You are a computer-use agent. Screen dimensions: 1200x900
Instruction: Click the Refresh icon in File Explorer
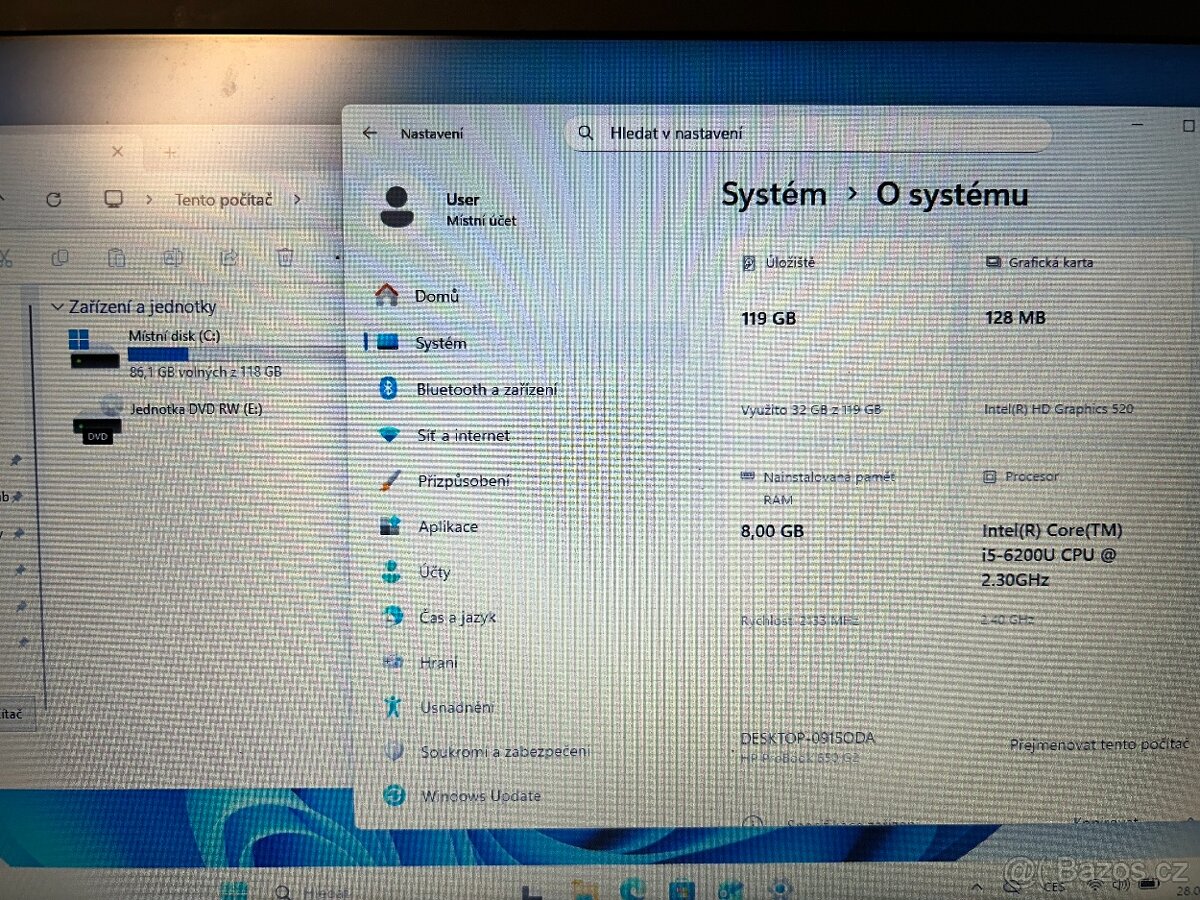(52, 198)
